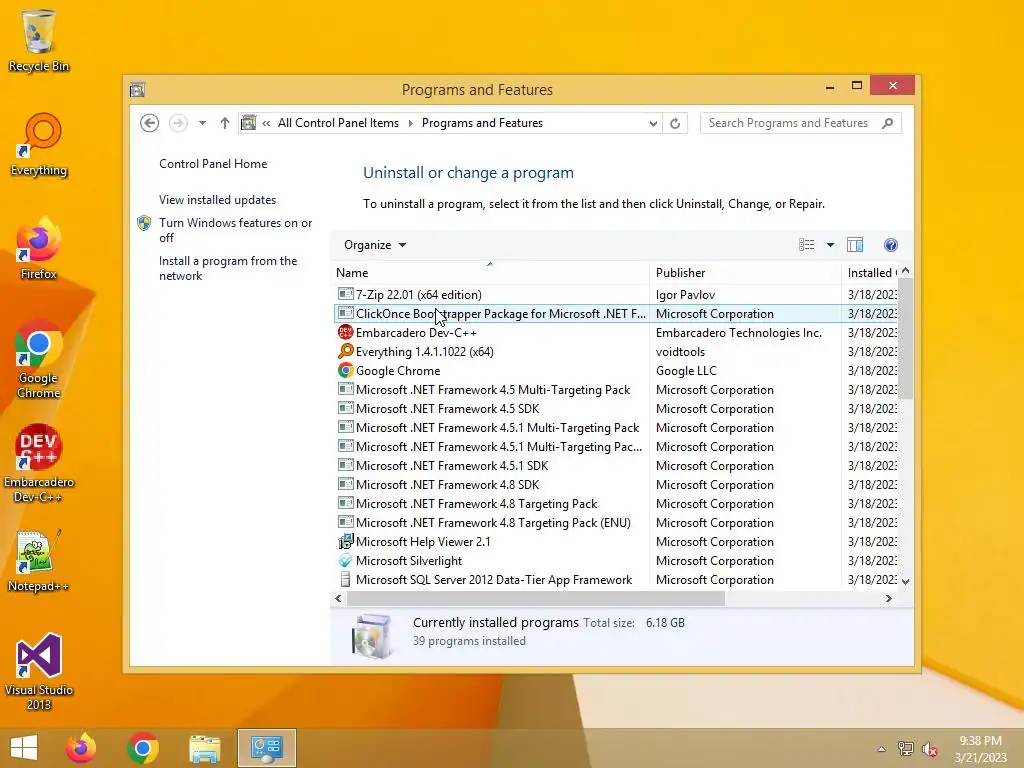Sort list by Publisher column header
Viewport: 1024px width, 768px height.
click(x=745, y=272)
